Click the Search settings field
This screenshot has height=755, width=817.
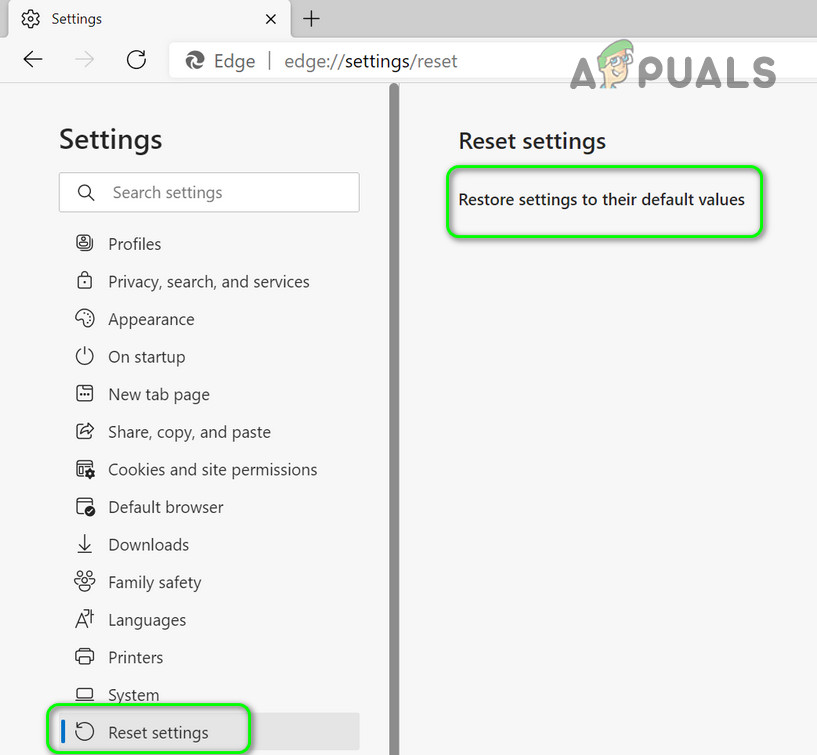209,192
